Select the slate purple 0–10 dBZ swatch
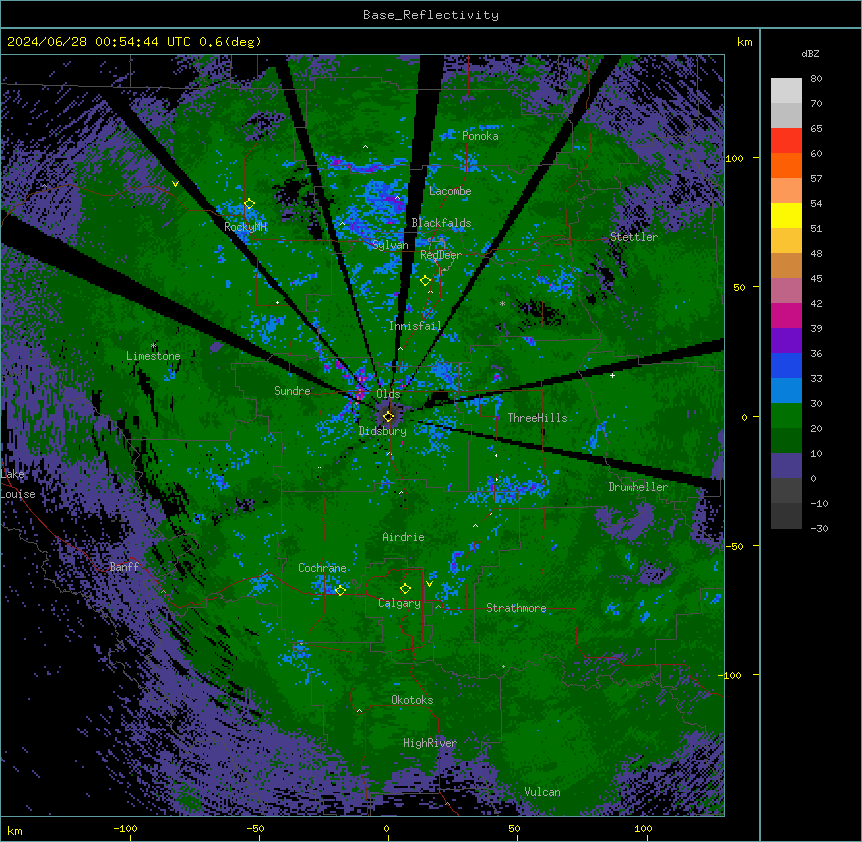This screenshot has height=842, width=862. coord(786,466)
